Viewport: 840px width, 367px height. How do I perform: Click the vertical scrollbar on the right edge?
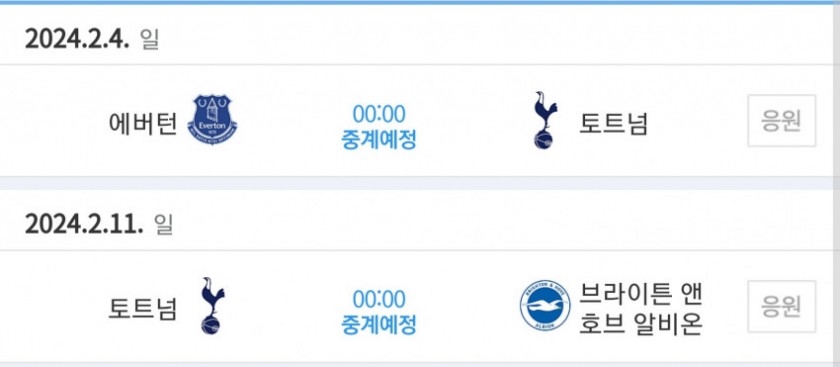(837, 183)
